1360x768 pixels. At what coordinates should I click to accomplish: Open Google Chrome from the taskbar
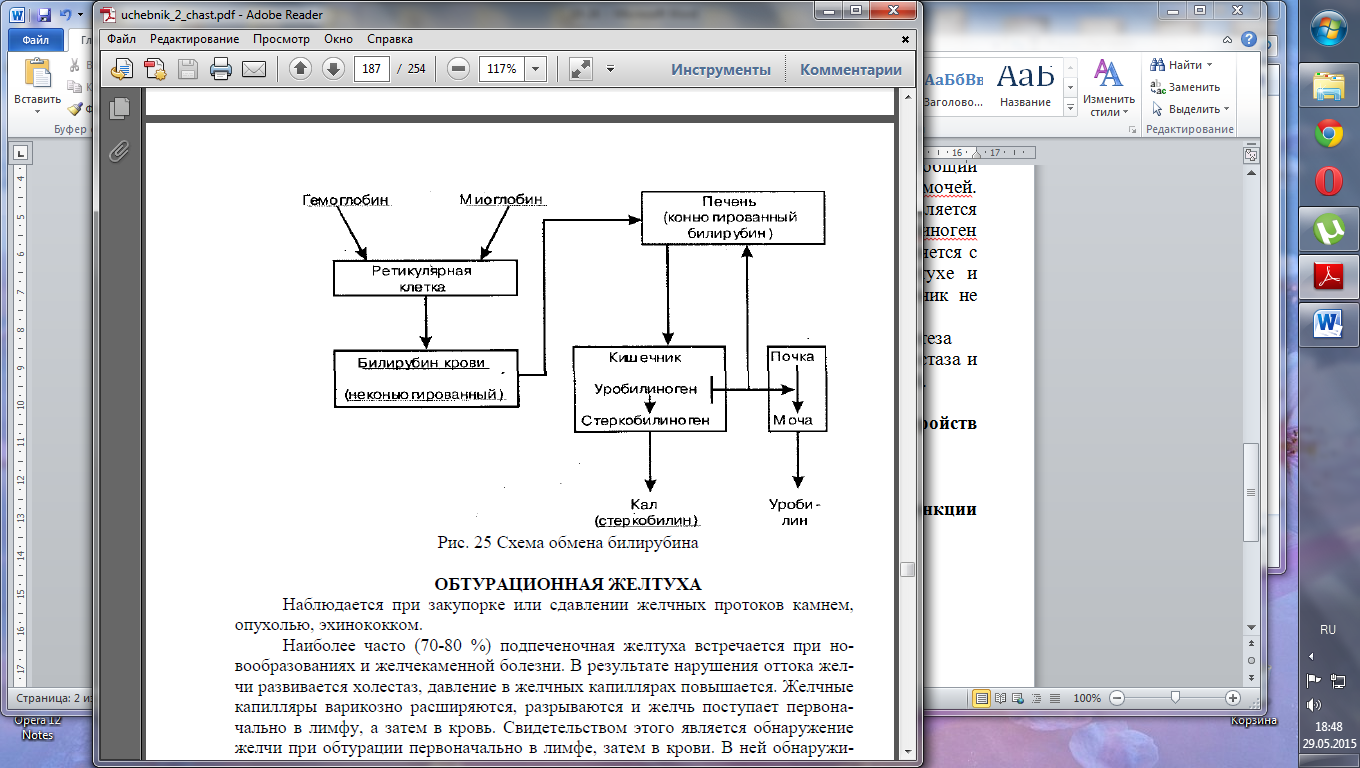(1328, 134)
